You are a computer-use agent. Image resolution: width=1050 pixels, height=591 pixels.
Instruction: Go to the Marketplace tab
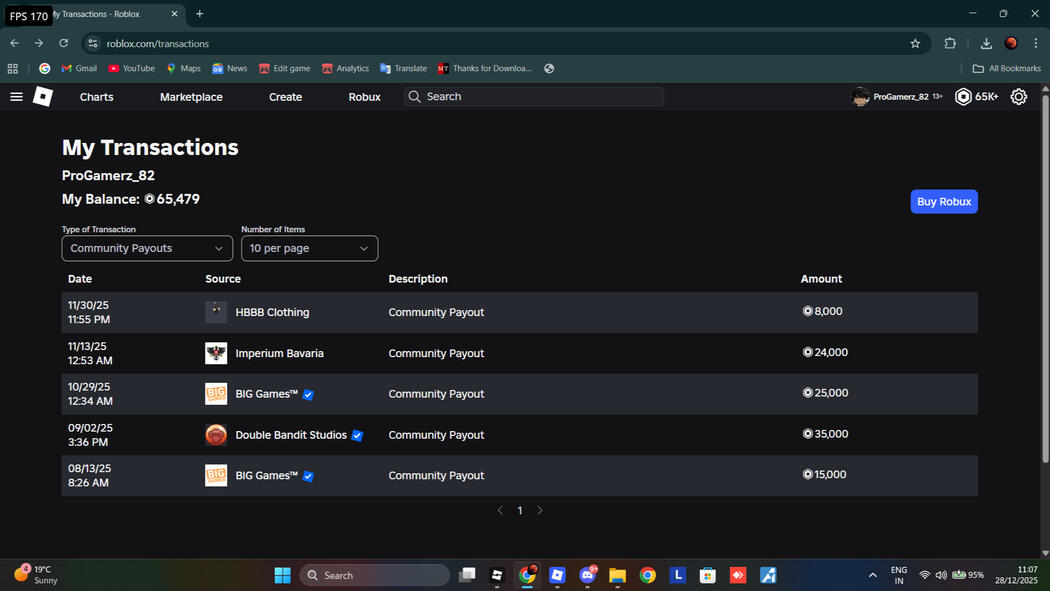191,97
